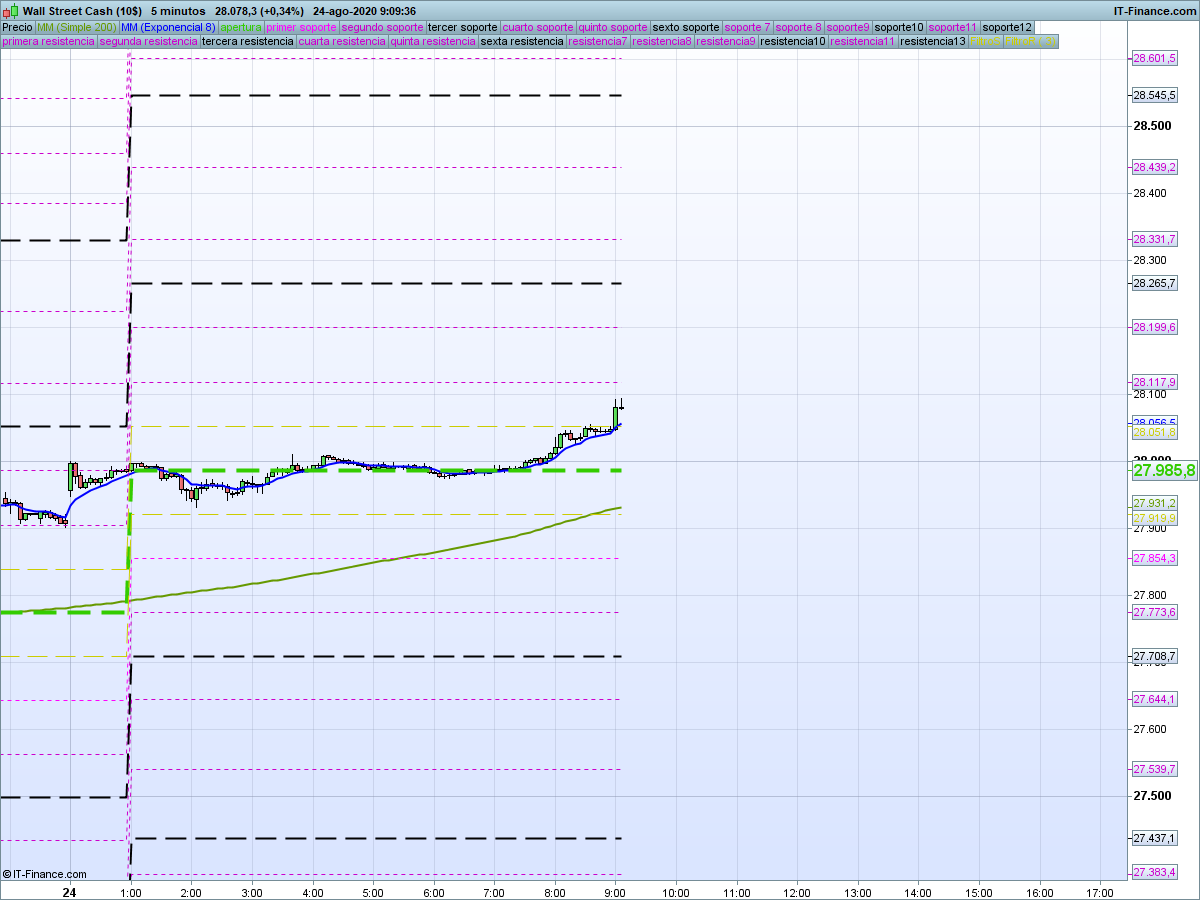1200x900 pixels.
Task: Click the soporte12 label
Action: point(1006,27)
